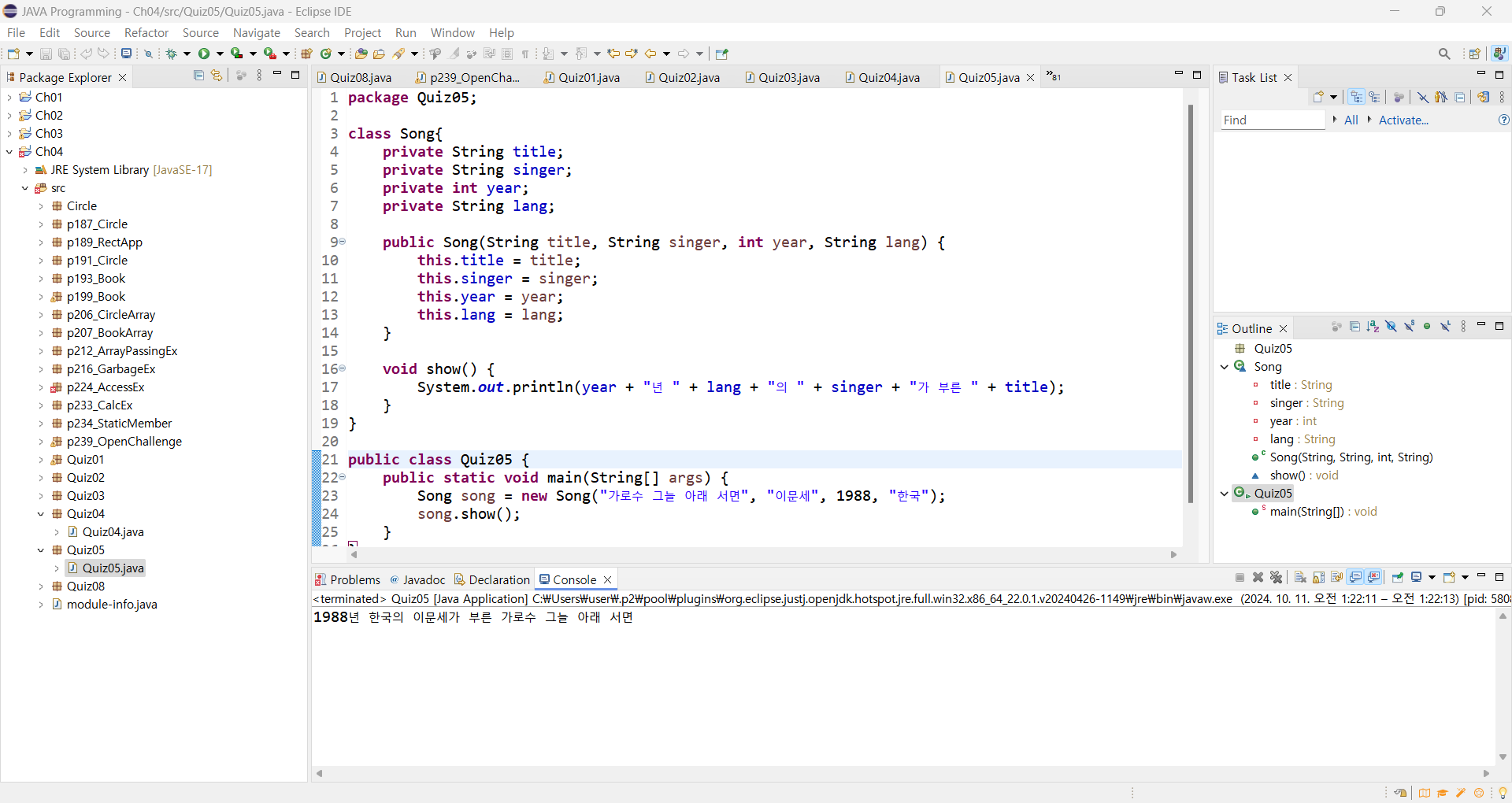Open the Navigate menu

(x=257, y=32)
